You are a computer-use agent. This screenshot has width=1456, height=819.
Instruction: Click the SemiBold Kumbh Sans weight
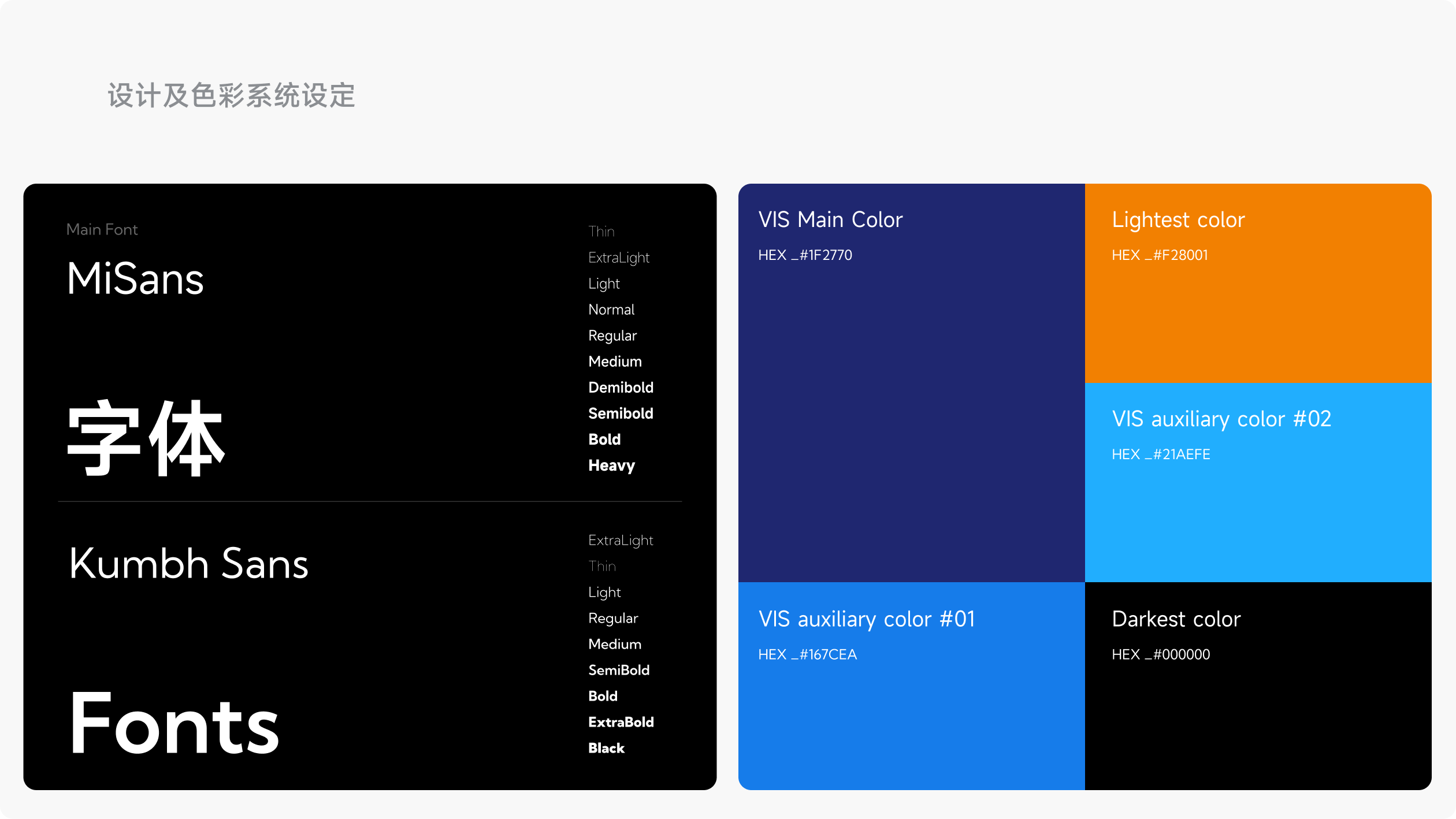619,670
